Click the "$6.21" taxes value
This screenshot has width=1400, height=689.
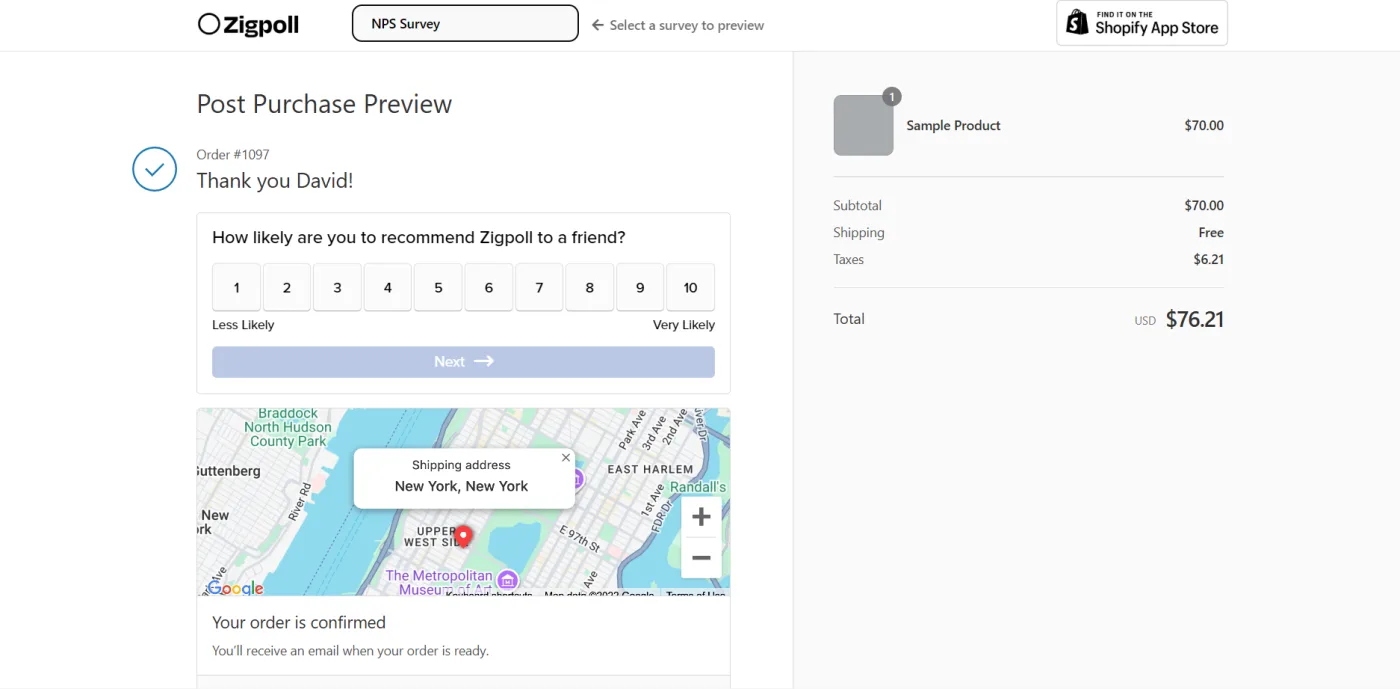tap(1209, 259)
